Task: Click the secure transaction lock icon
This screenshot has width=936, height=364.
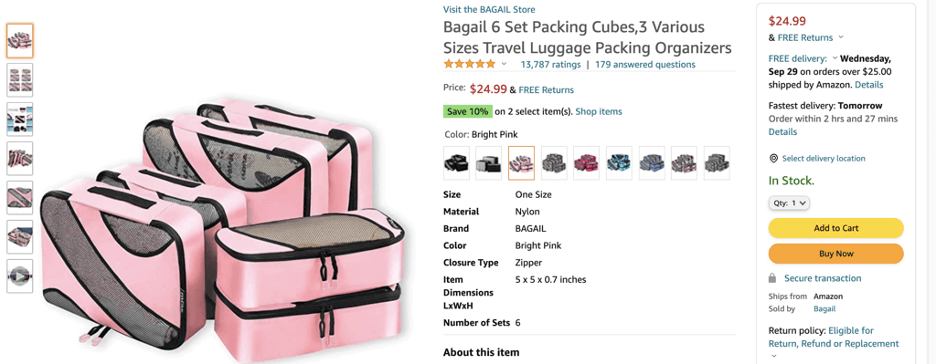Action: 772,278
